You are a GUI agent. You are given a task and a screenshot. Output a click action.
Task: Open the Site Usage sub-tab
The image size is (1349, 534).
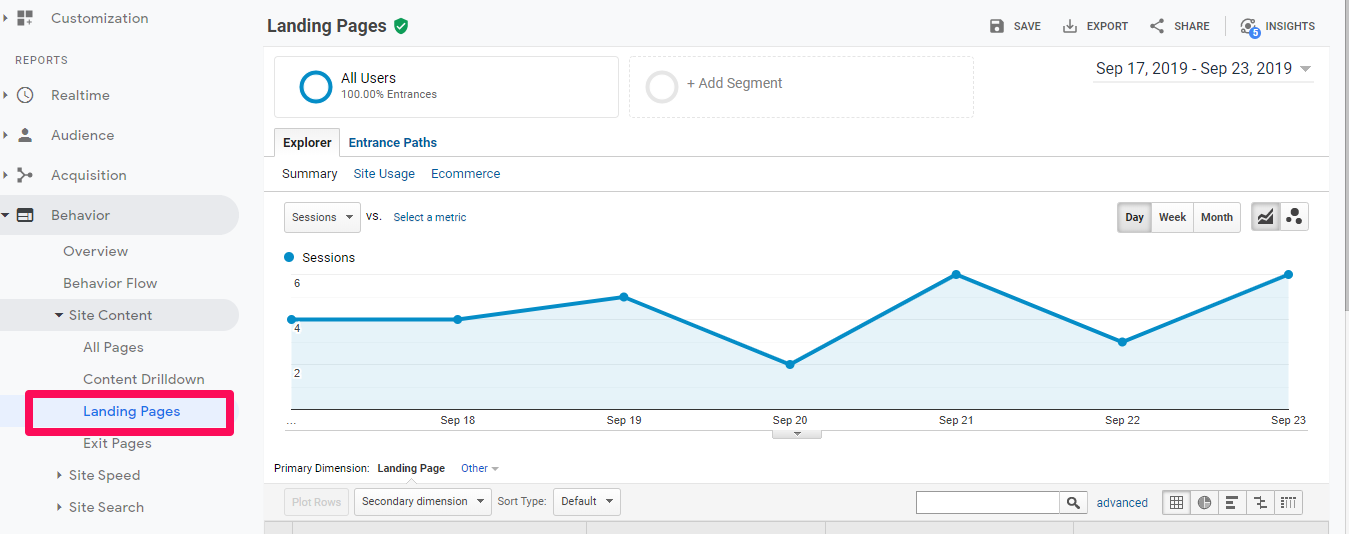click(x=384, y=173)
